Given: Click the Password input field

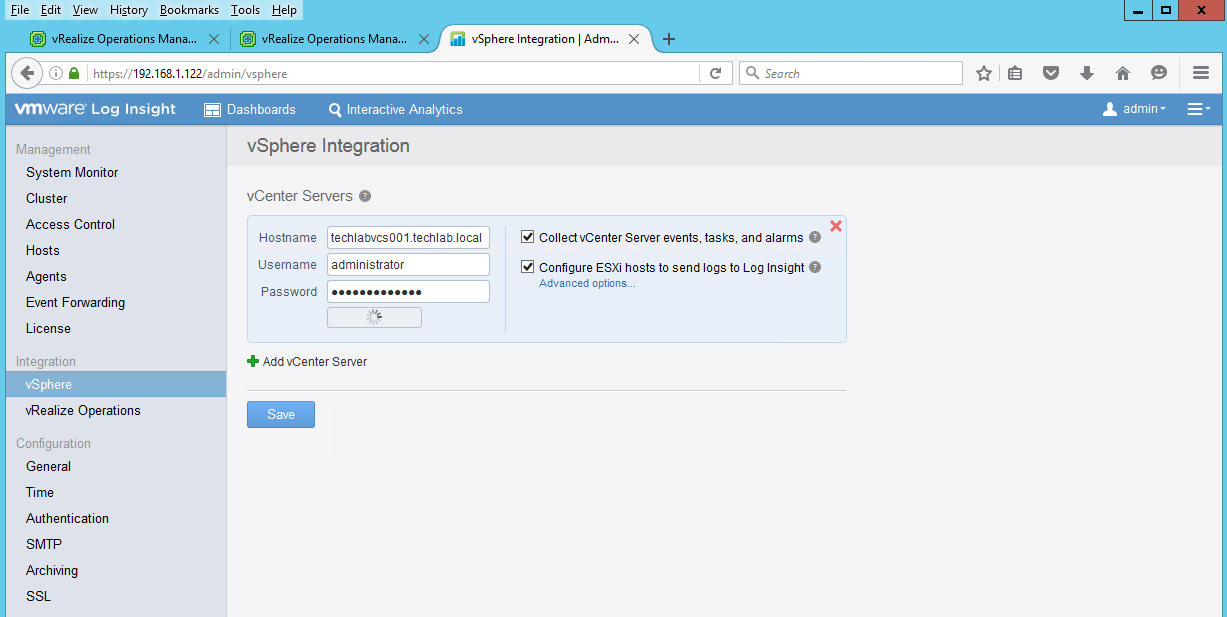Looking at the screenshot, I should (x=408, y=291).
